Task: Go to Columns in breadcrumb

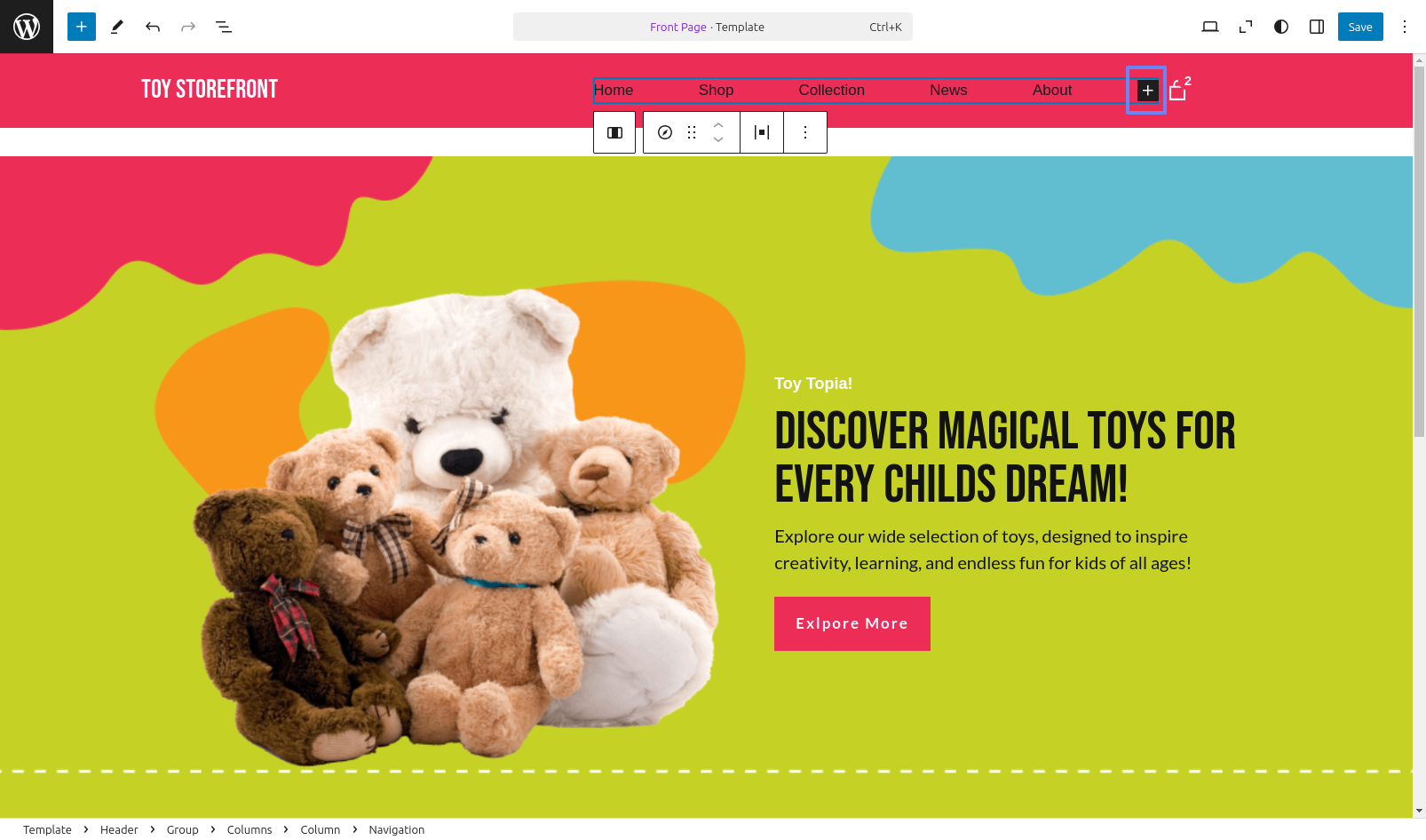Action: tap(250, 829)
